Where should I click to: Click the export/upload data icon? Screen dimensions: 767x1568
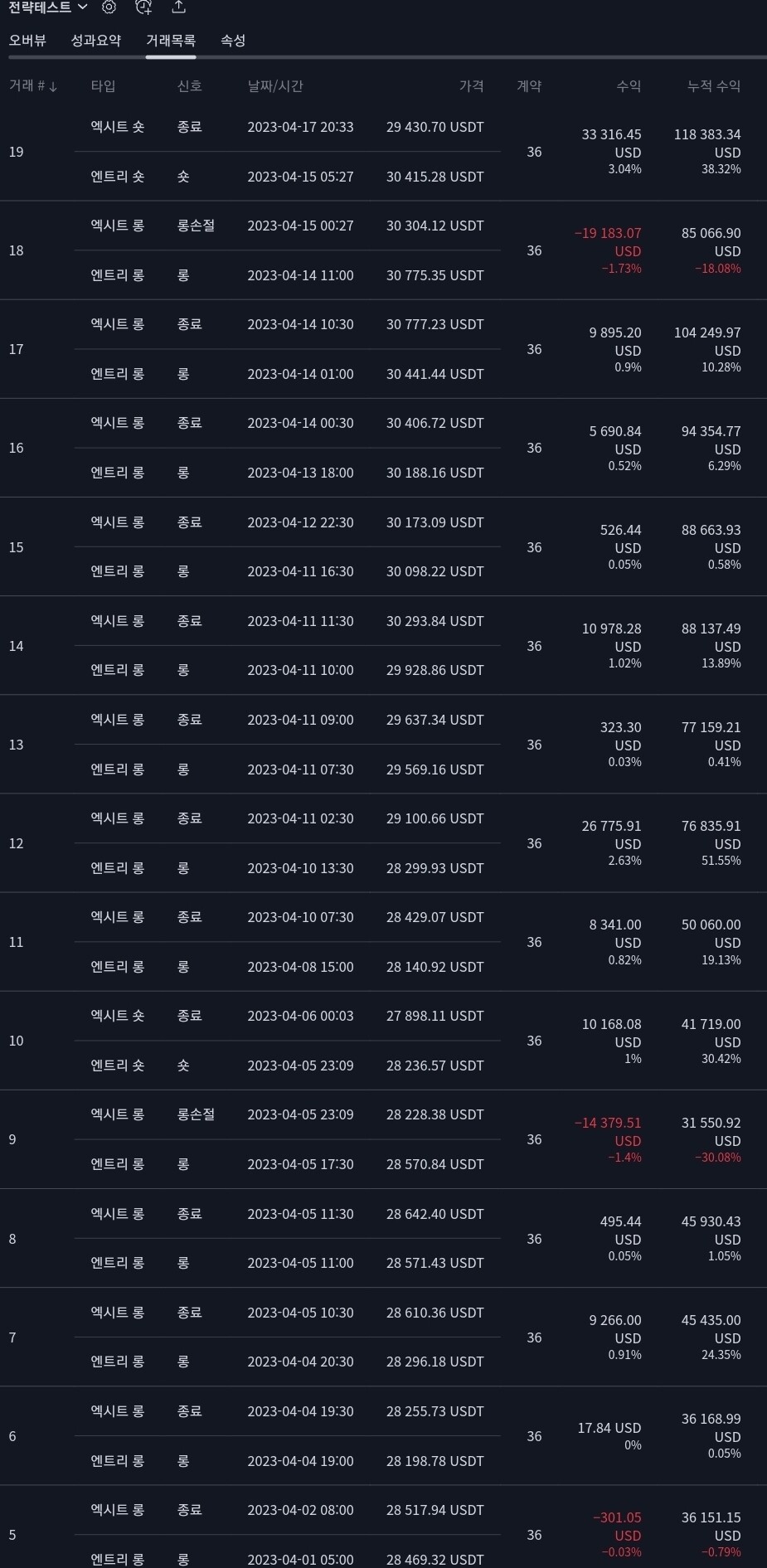(178, 7)
